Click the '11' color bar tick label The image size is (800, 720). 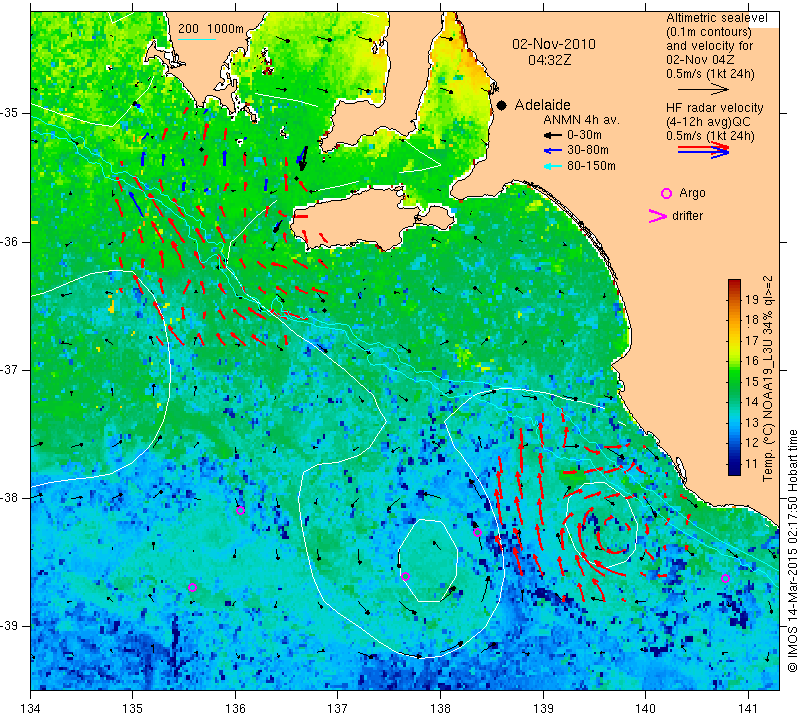coord(752,464)
